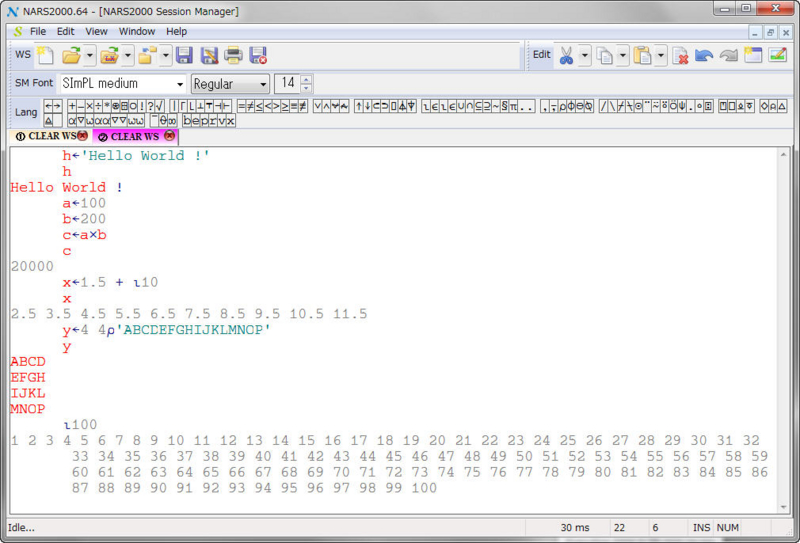Insert the question mark ? symbol
800x543 pixels.
coord(151,106)
